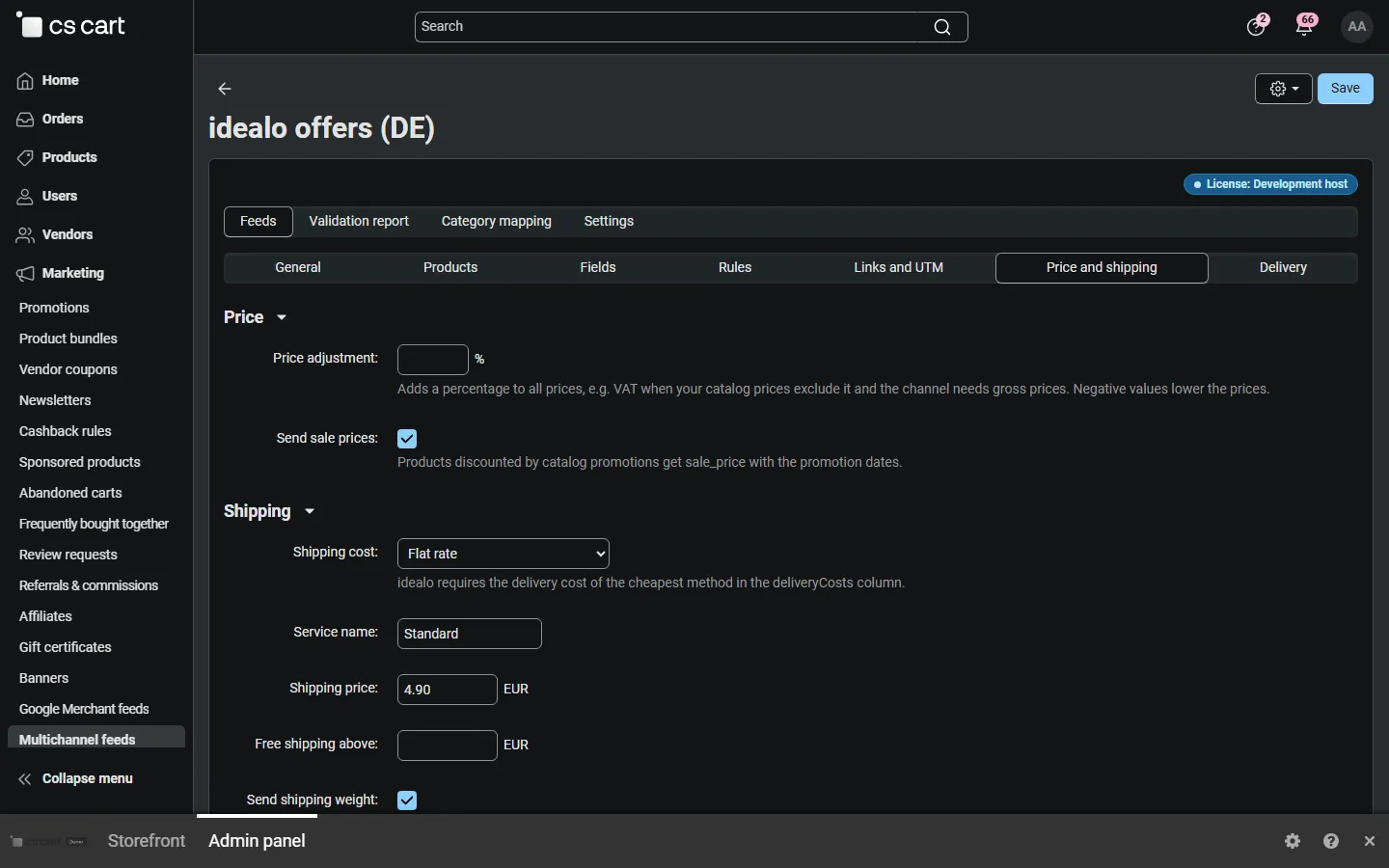The image size is (1389, 868).
Task: Collapse the Price section
Action: pos(256,317)
